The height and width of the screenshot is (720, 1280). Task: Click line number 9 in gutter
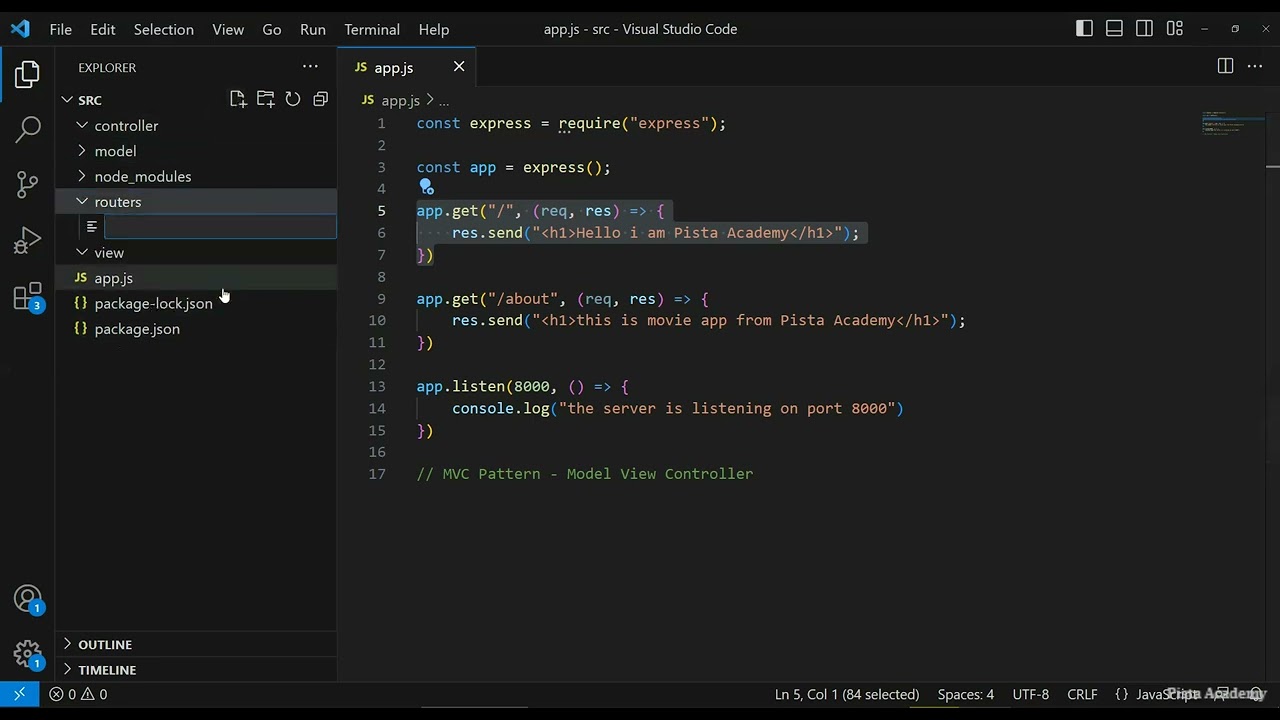[x=381, y=299]
